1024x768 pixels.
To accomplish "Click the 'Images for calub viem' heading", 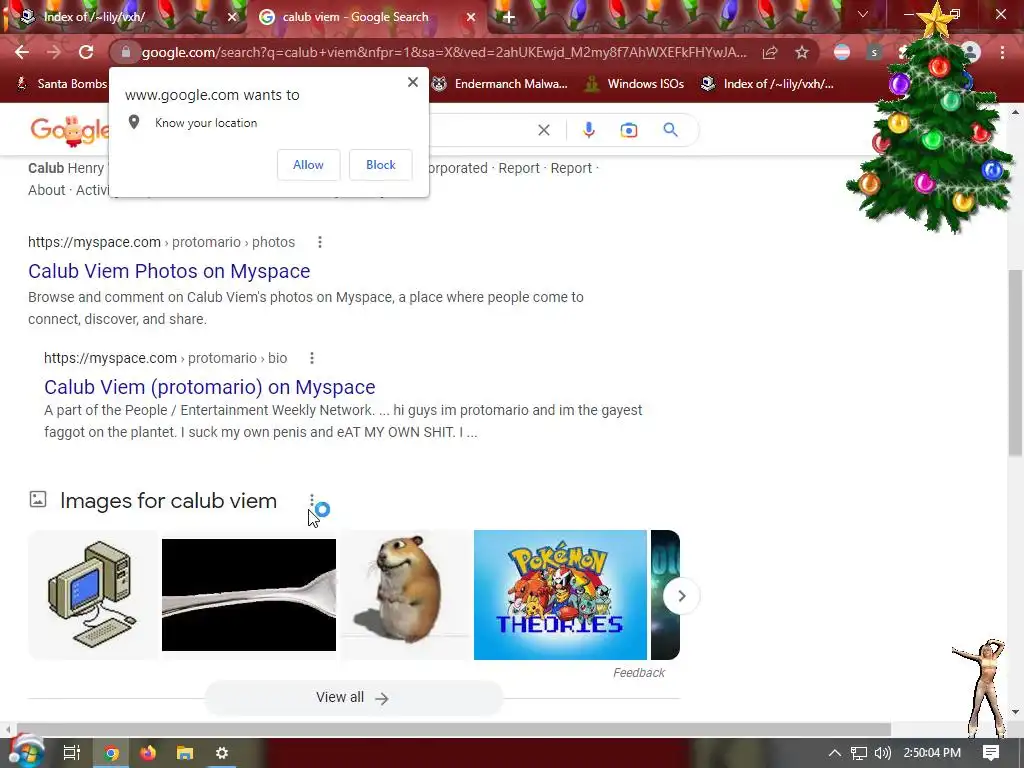I will coord(168,501).
